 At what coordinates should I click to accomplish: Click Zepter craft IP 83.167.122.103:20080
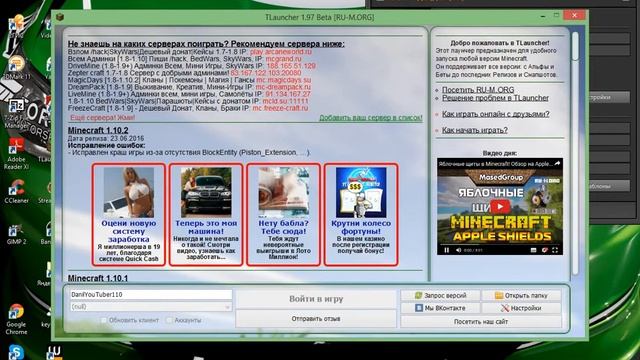(x=266, y=73)
